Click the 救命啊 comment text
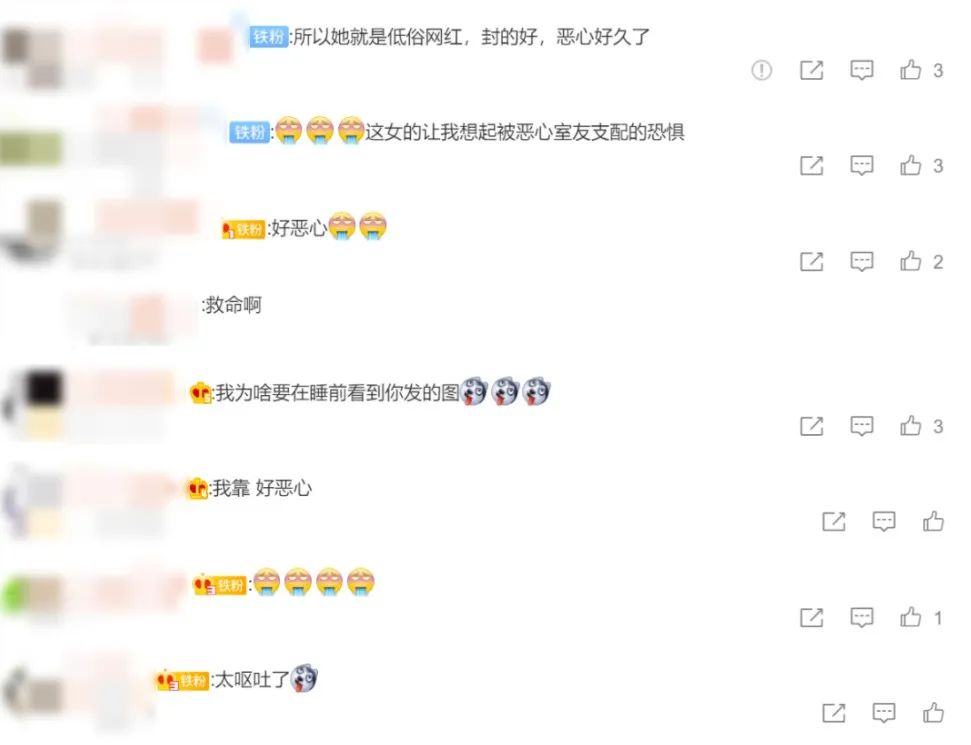Screen dimensions: 971x745 click(233, 305)
